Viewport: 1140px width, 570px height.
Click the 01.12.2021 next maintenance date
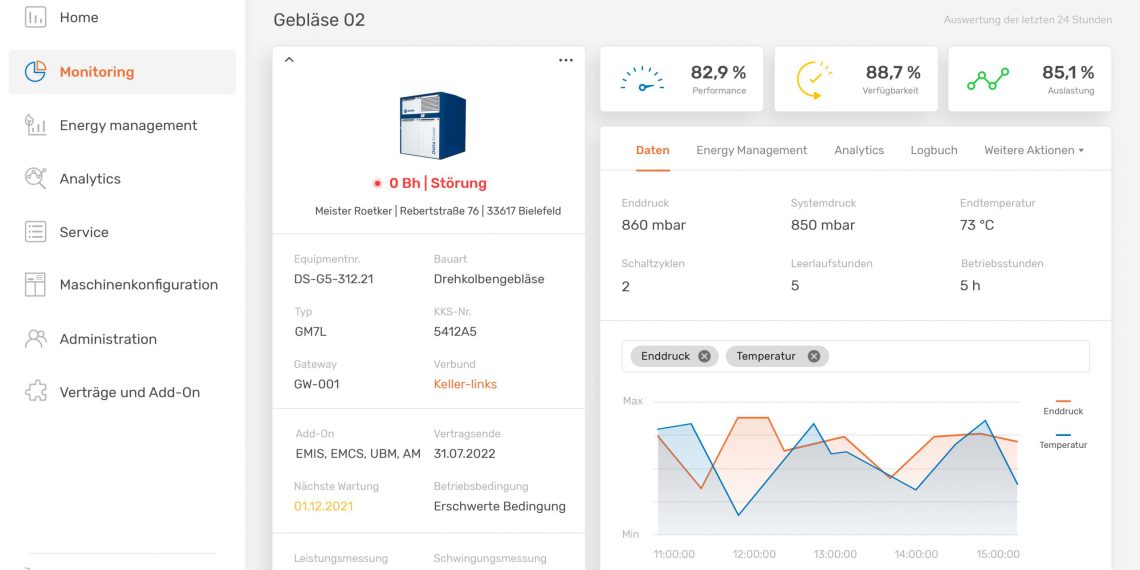pos(323,506)
